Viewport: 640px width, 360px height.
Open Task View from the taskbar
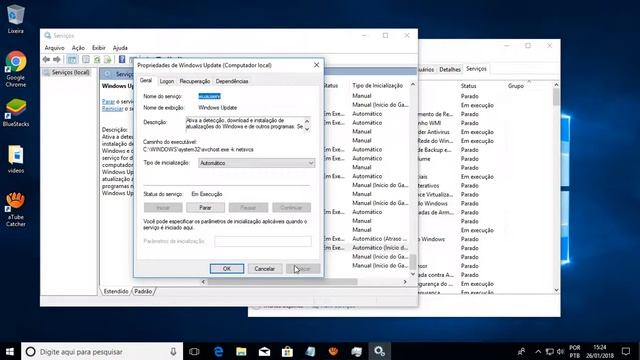(x=194, y=351)
